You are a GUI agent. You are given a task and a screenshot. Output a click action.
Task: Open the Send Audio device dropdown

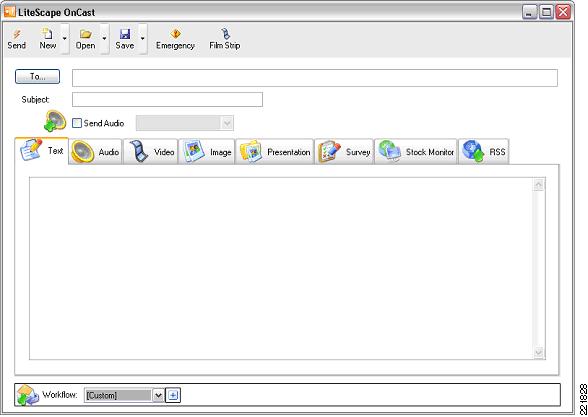[x=185, y=123]
